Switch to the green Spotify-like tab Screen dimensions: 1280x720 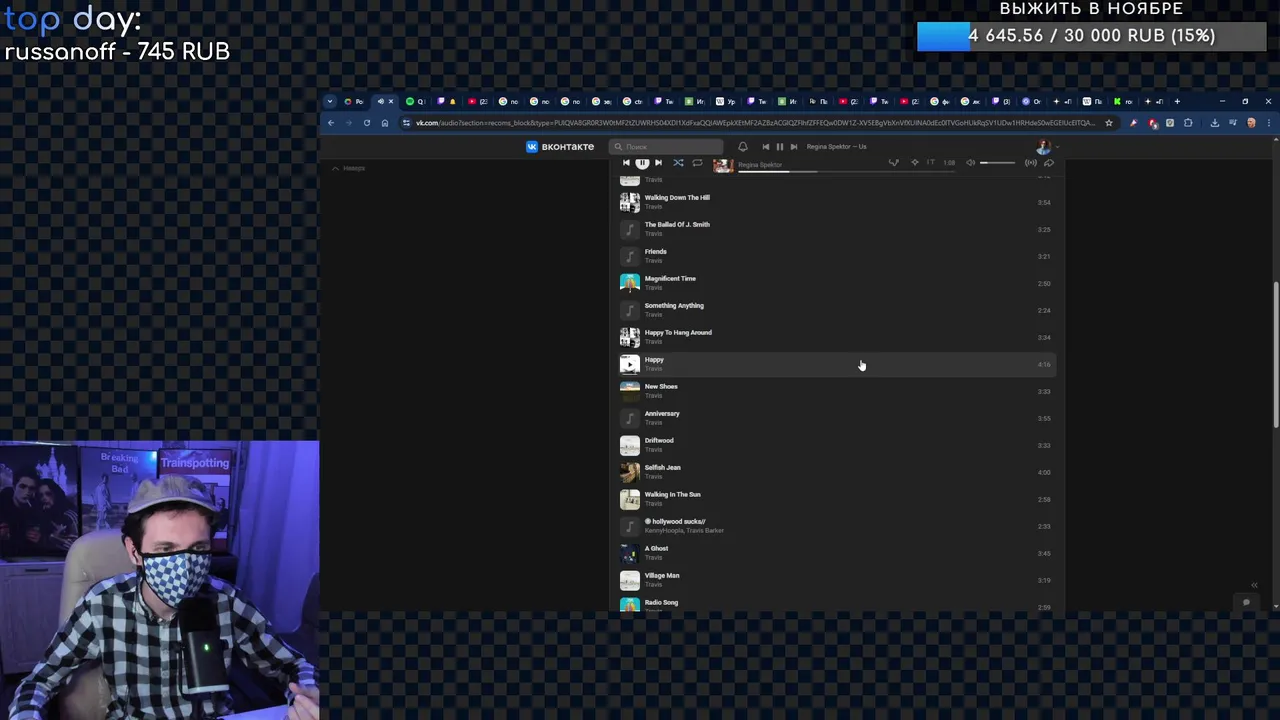[415, 101]
